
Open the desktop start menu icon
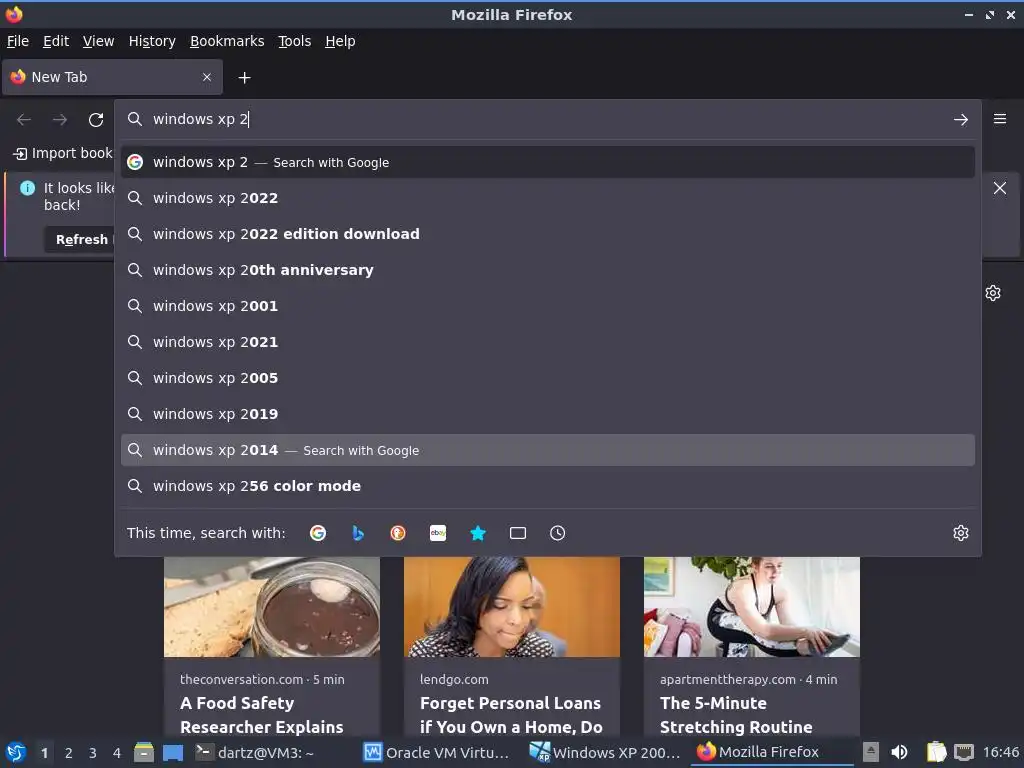click(16, 752)
